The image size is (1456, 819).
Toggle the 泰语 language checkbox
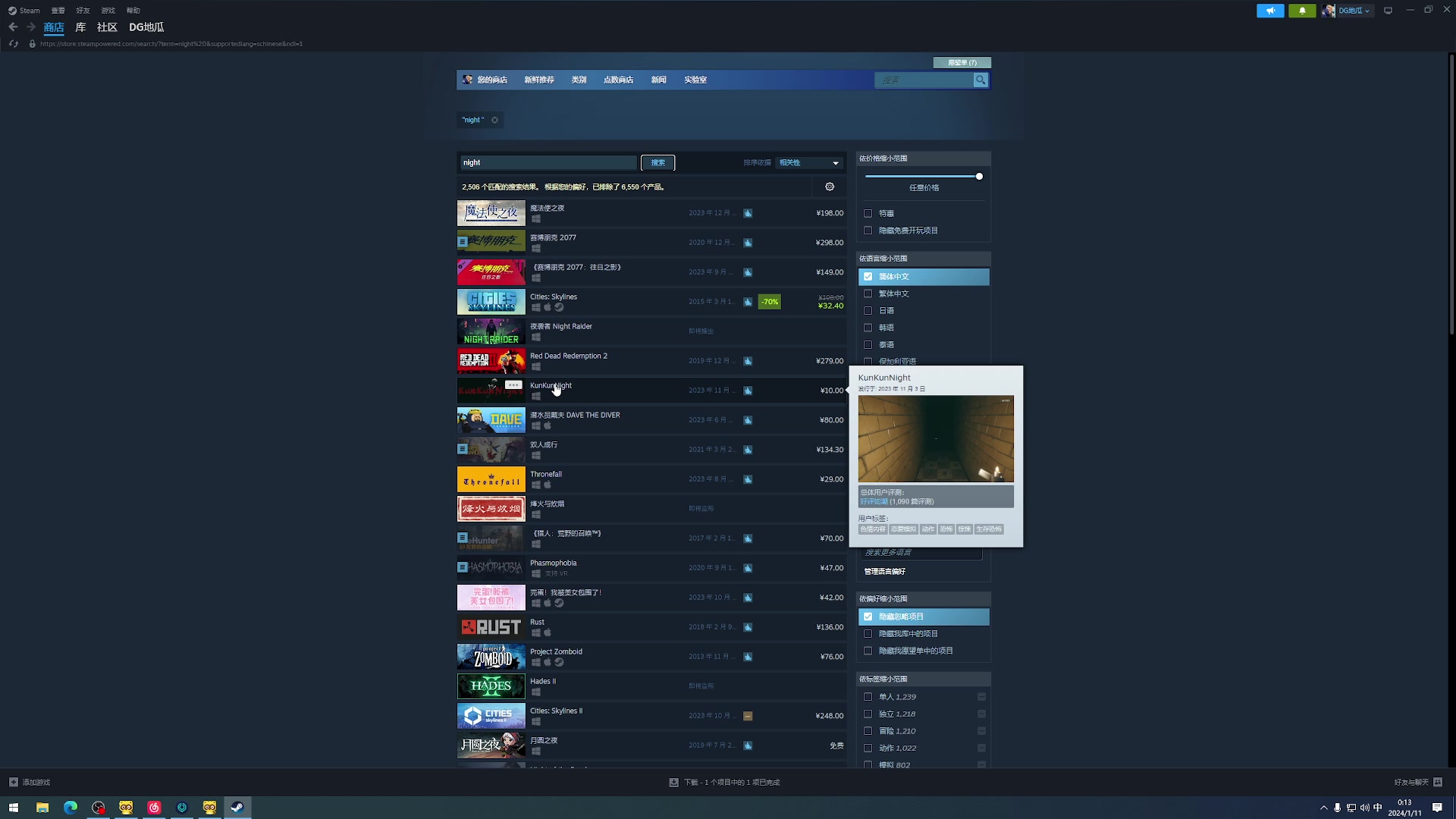tap(868, 345)
